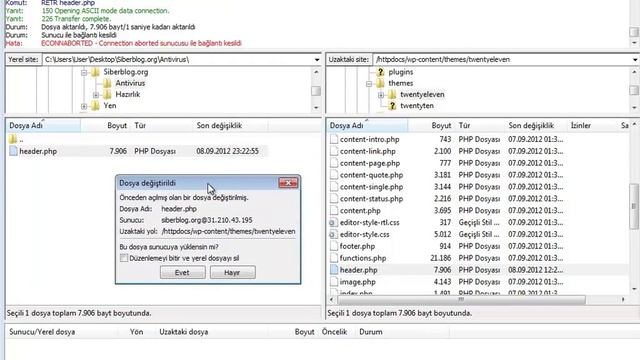Click the 21.186 size of functions.php
Image resolution: width=640 pixels, height=360 pixels.
(x=441, y=258)
